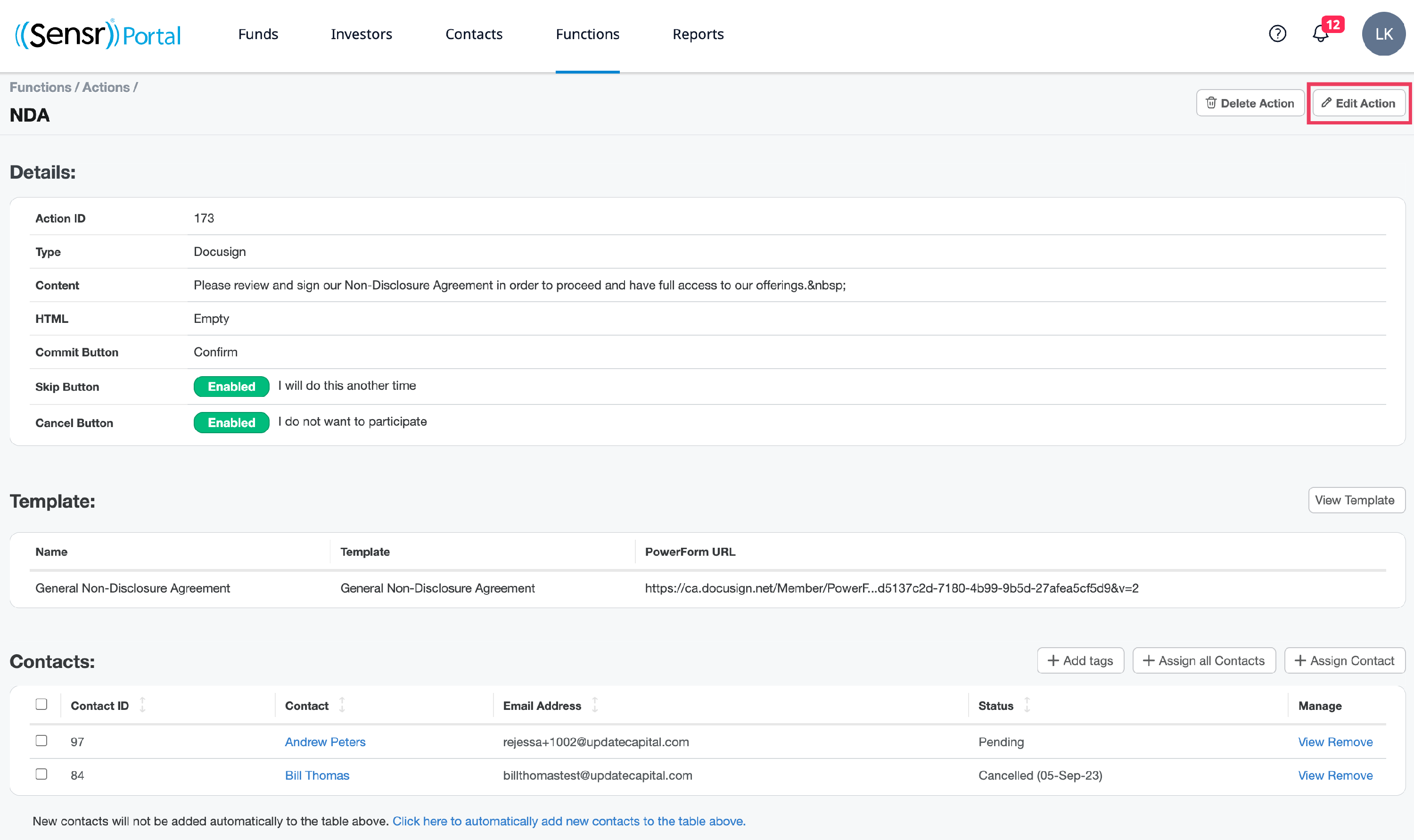Click the plus icon on Add tags
This screenshot has height=840, width=1414.
[x=1053, y=660]
